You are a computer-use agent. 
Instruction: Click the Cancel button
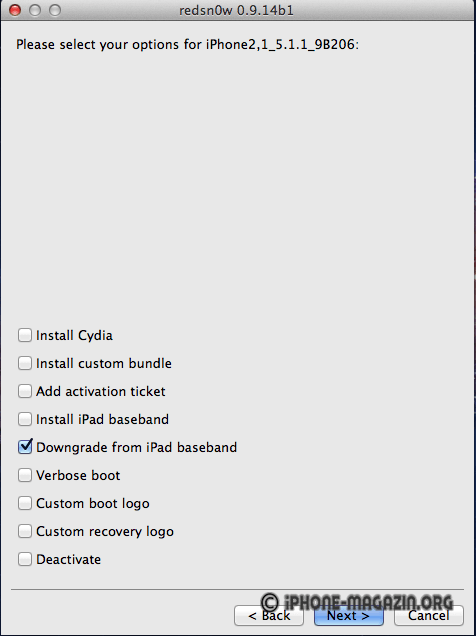[x=429, y=616]
